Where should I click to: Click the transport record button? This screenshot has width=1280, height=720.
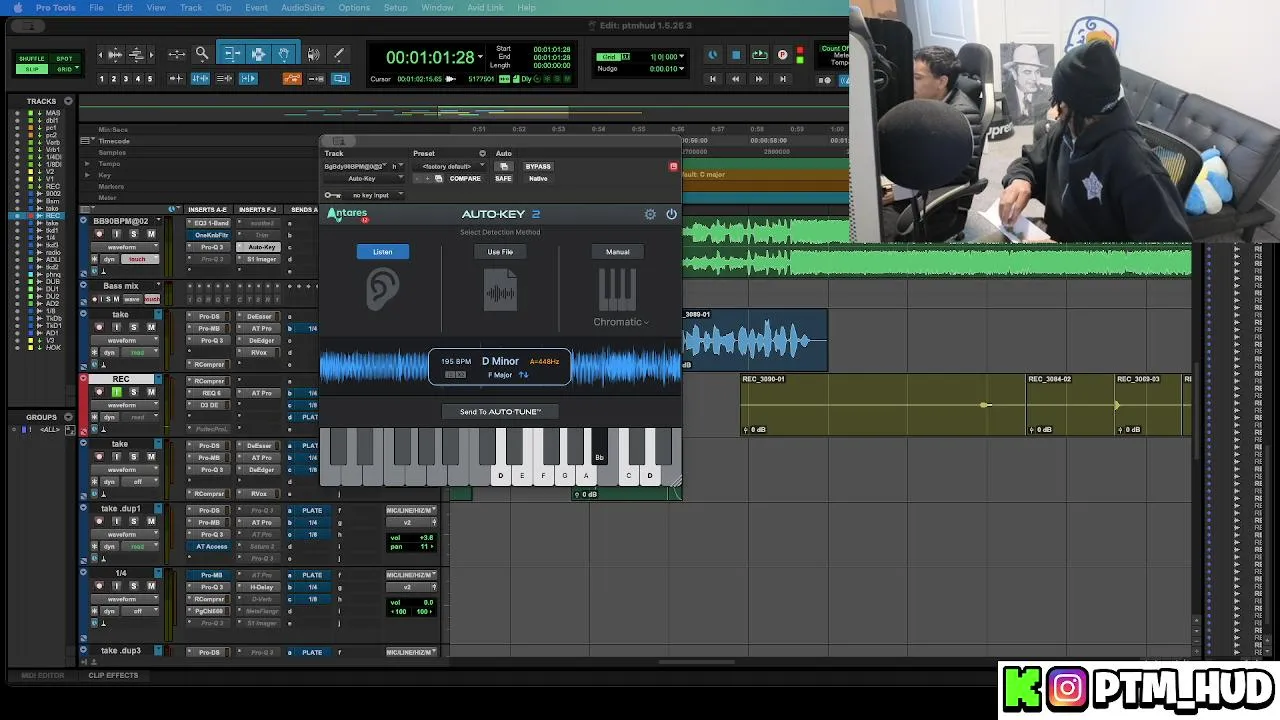tap(782, 55)
